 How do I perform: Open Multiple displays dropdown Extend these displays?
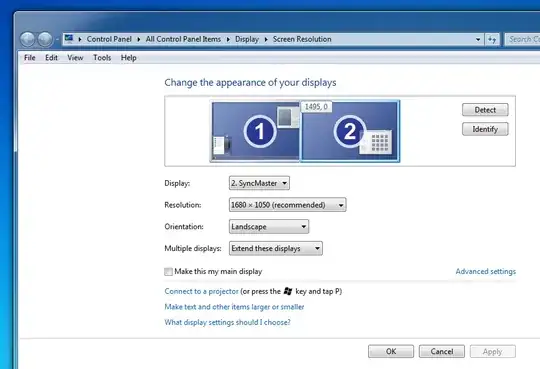point(276,248)
